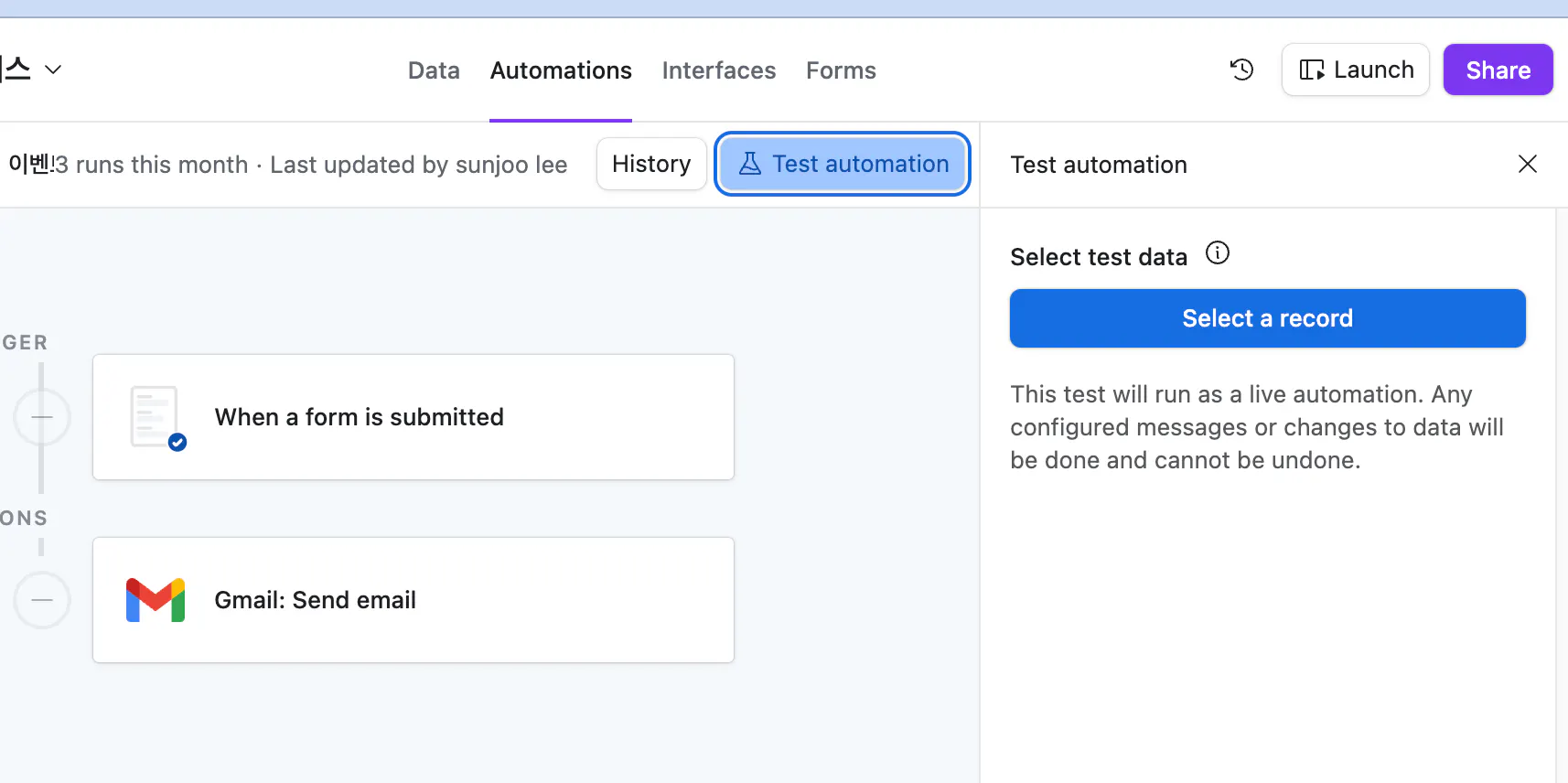Open the 'Gmail: Send email' action card
Screen dimensions: 1568x783
(413, 600)
